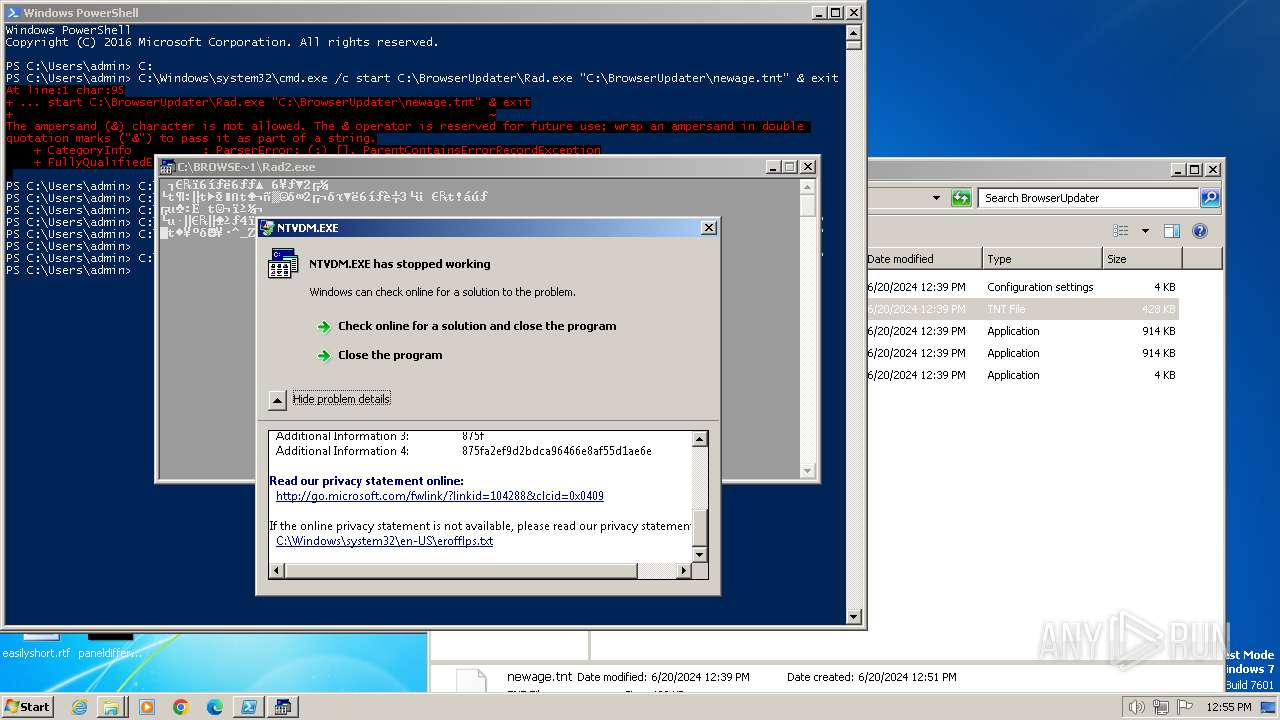Click the magnifier search button in Explorer

(1210, 198)
